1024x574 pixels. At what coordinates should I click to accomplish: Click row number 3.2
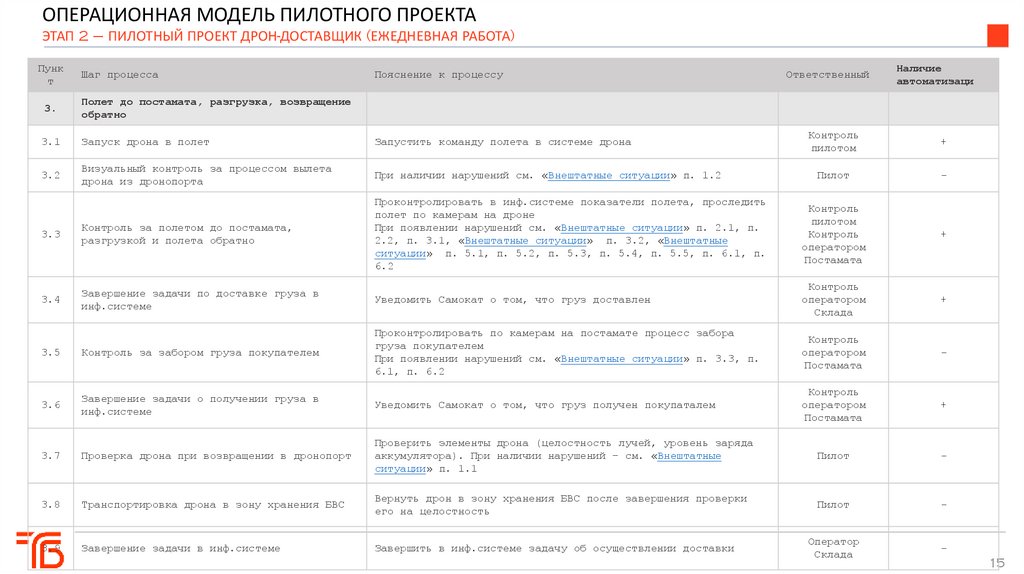[50, 175]
